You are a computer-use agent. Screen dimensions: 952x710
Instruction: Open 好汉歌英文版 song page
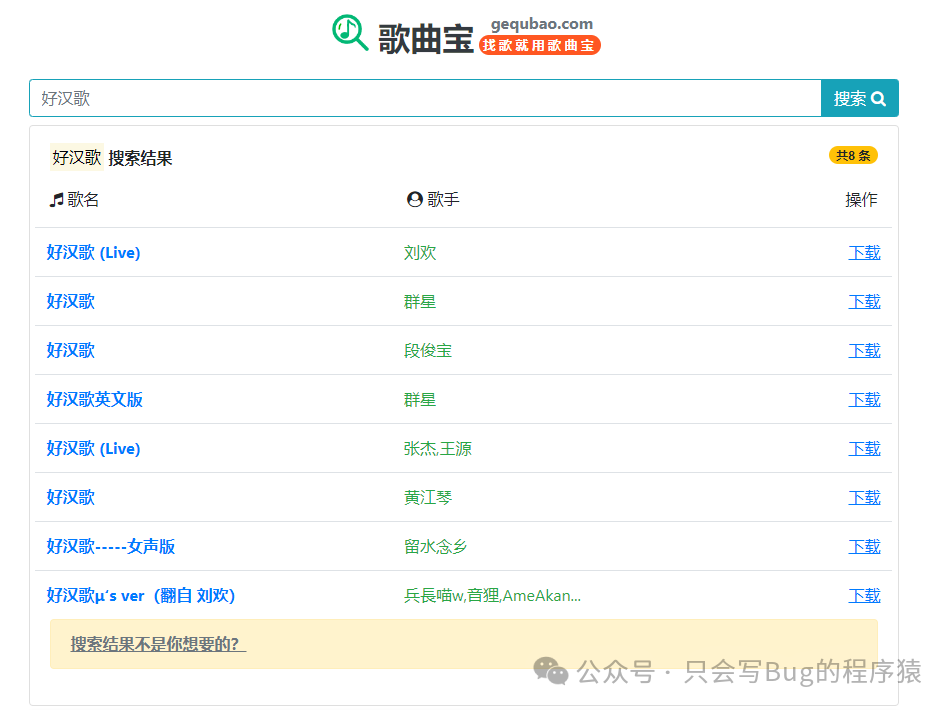(94, 399)
